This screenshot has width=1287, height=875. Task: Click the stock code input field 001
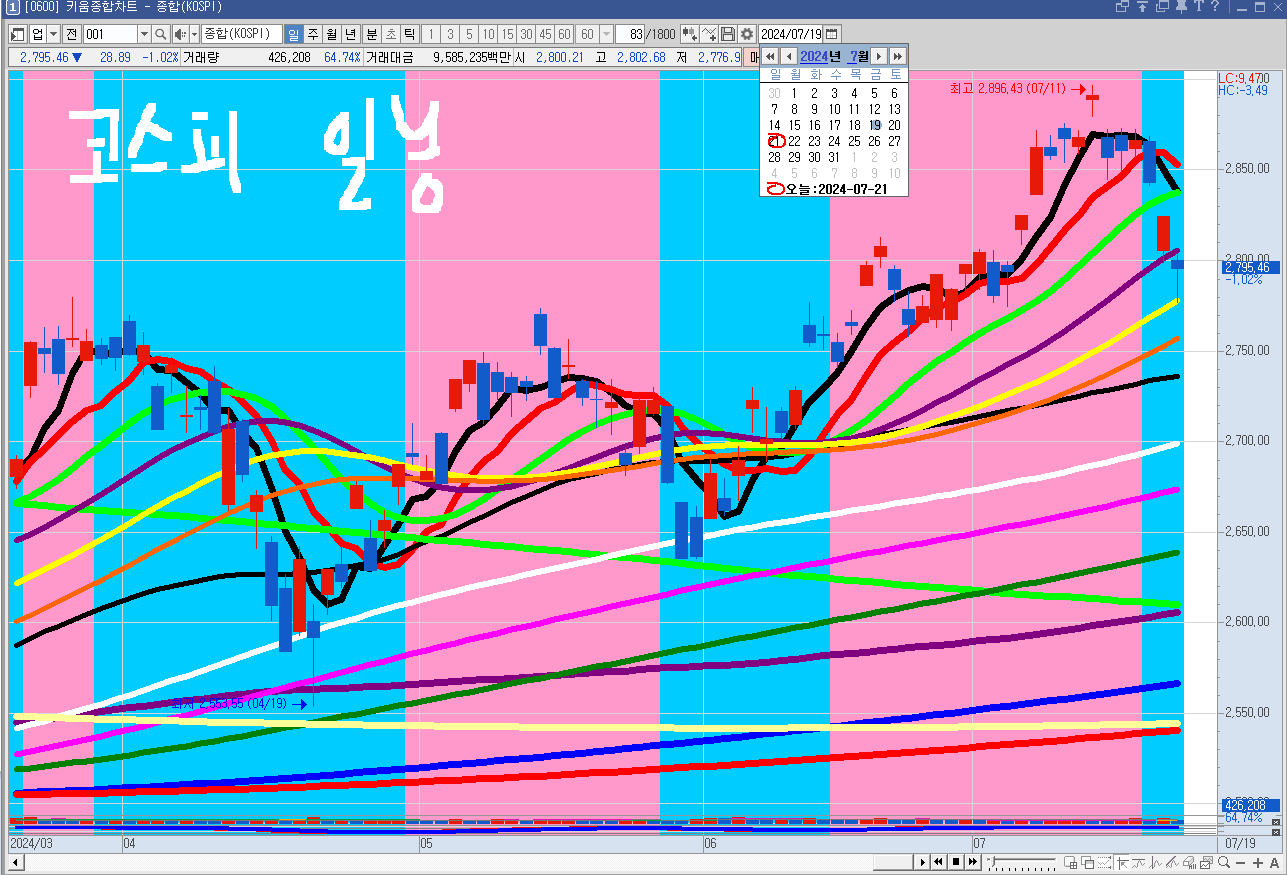pyautogui.click(x=110, y=34)
